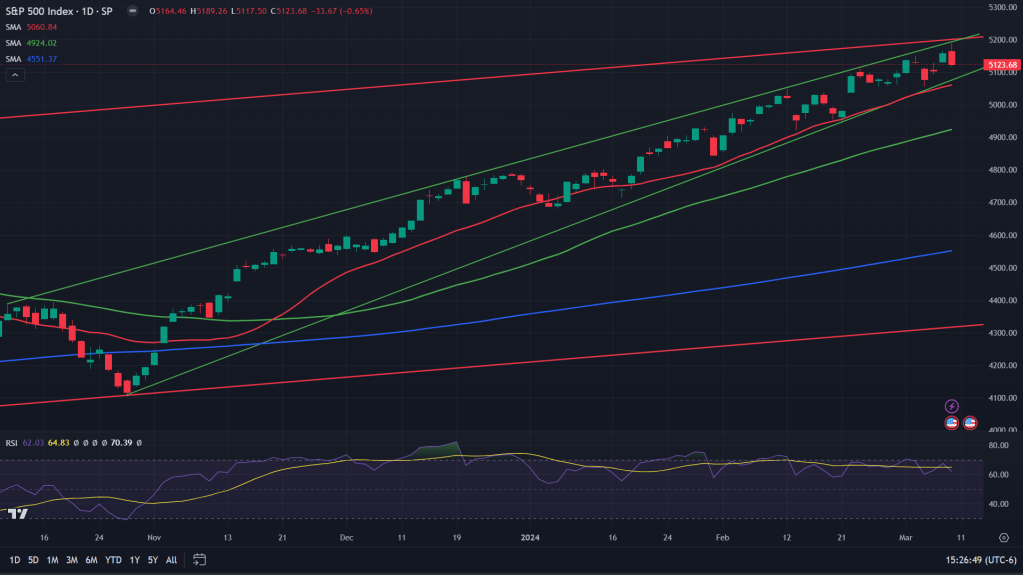Click the TradingView logo on the chart
Viewport: 1023px width, 575px height.
point(17,513)
